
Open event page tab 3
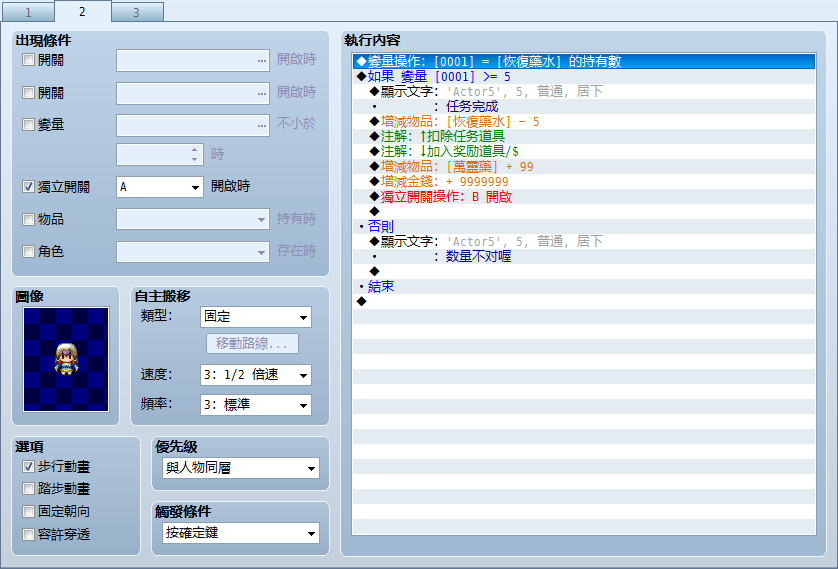(137, 12)
